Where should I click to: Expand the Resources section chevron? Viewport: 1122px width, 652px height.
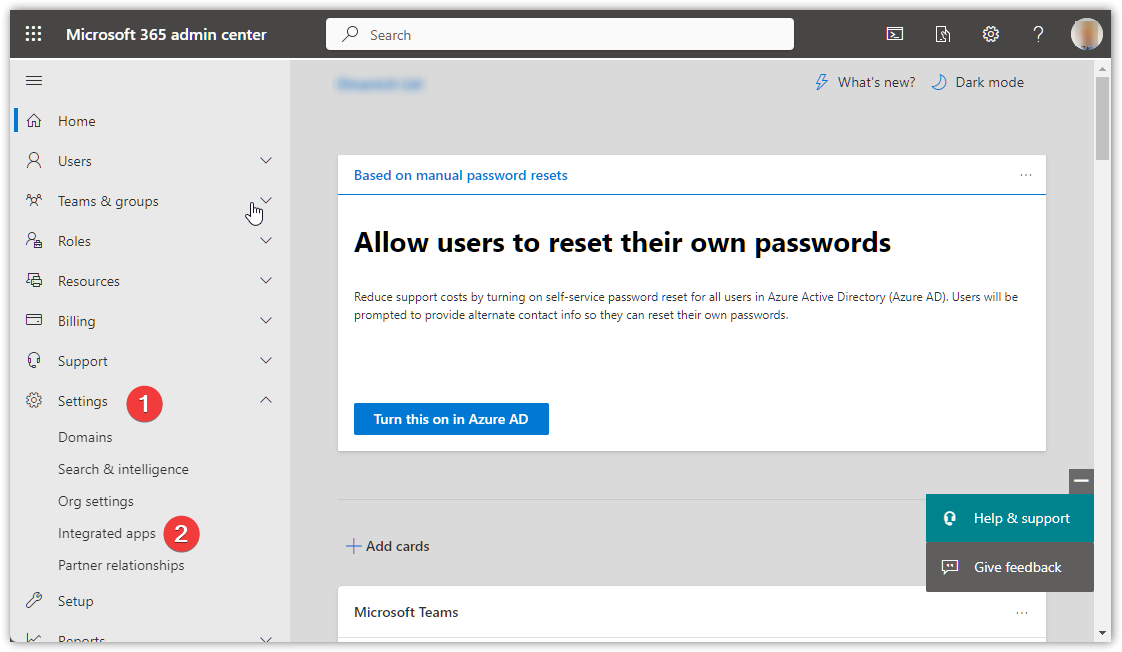265,281
